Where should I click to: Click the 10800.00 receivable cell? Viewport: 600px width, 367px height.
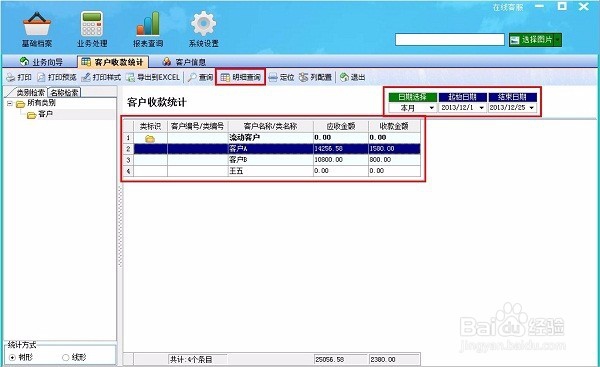[x=341, y=160]
